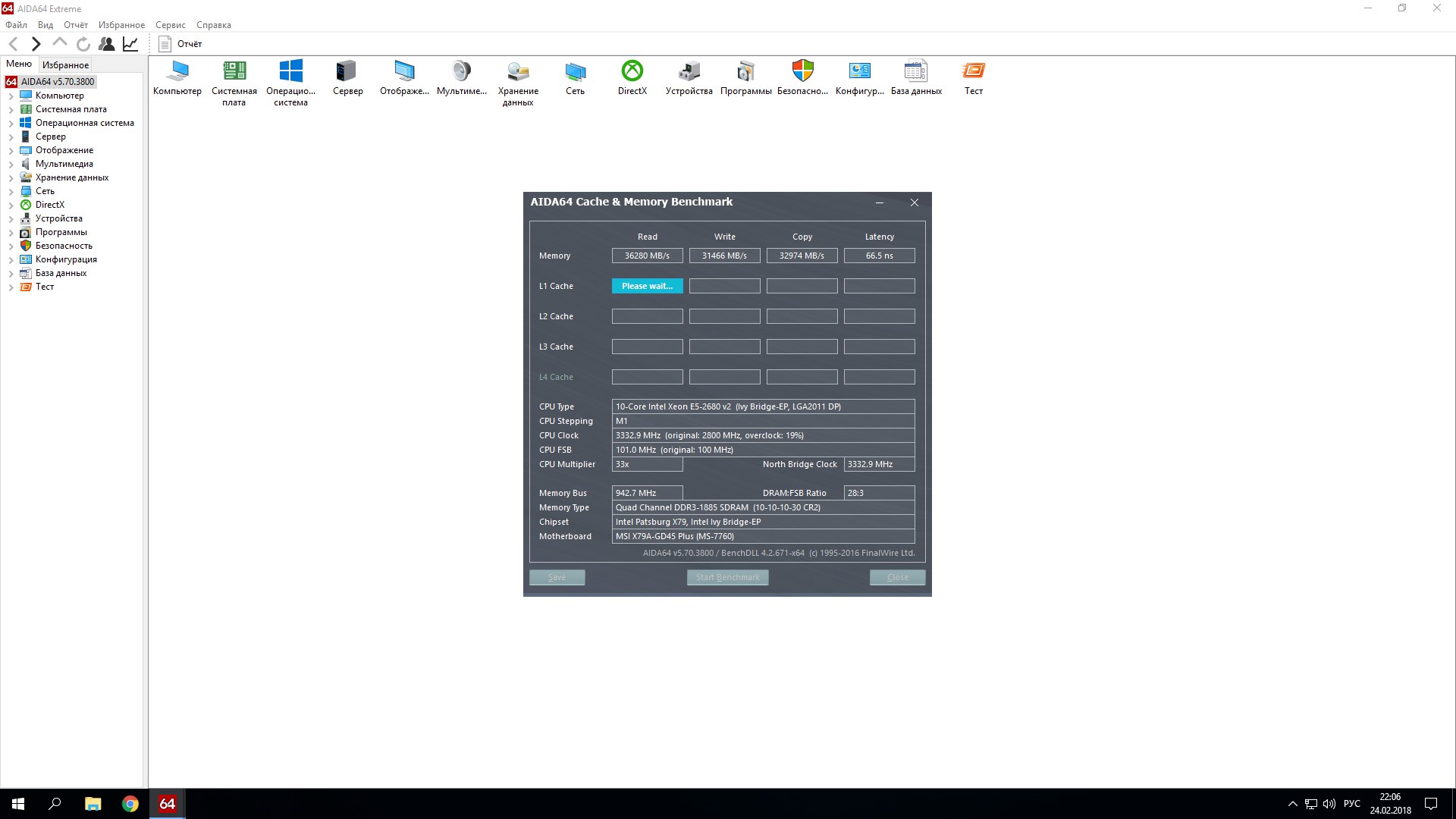Click the Memory Read result field

(647, 256)
